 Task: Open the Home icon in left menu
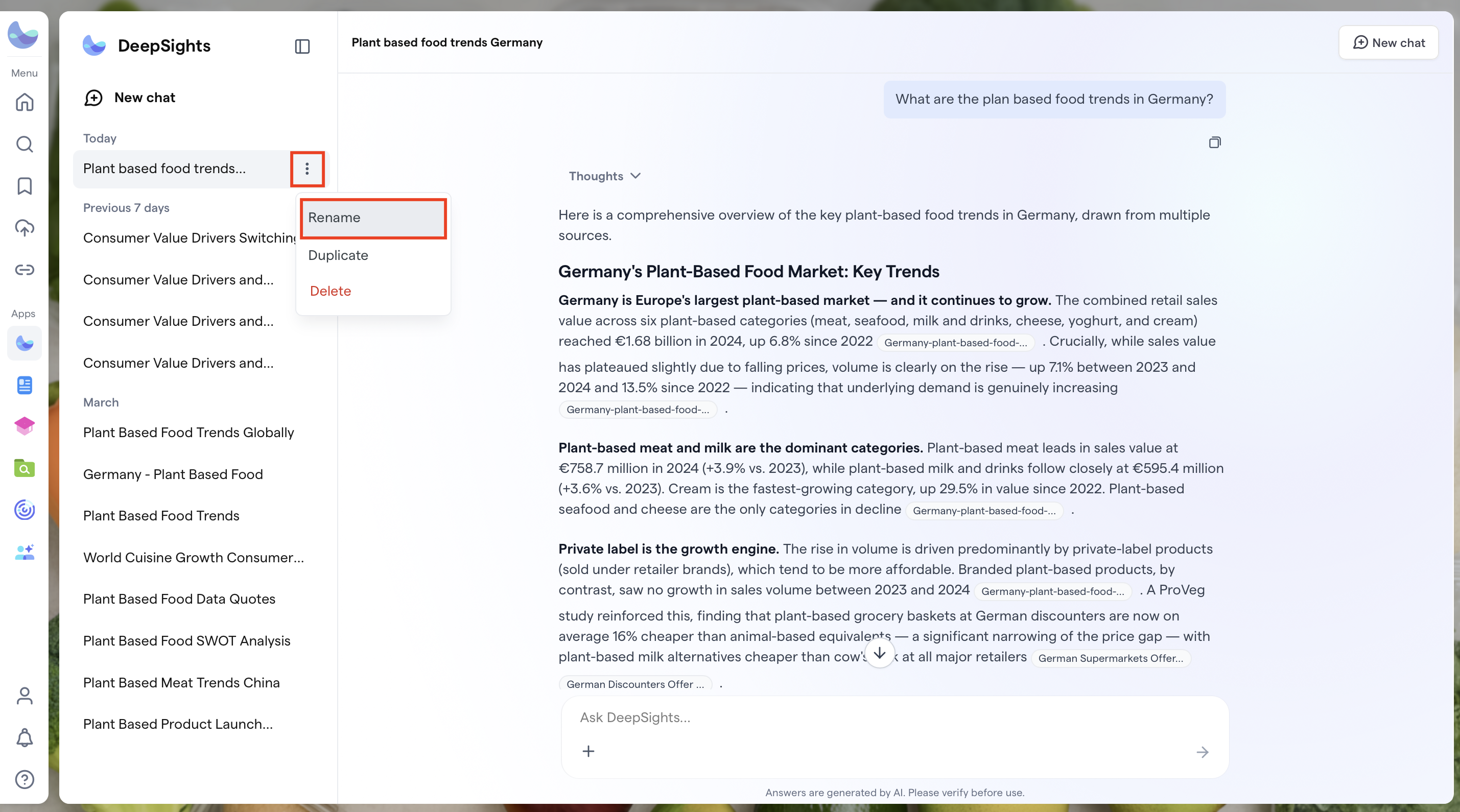pos(25,103)
